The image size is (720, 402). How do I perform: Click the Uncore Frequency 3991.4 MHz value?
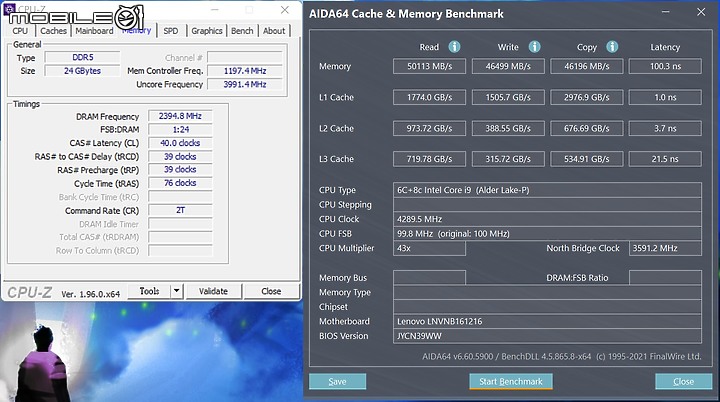(x=245, y=84)
